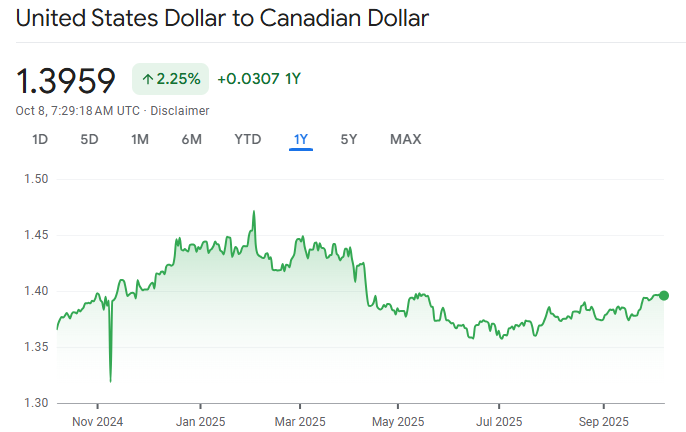Show the 1M chart view
The image size is (686, 432).
coord(140,139)
